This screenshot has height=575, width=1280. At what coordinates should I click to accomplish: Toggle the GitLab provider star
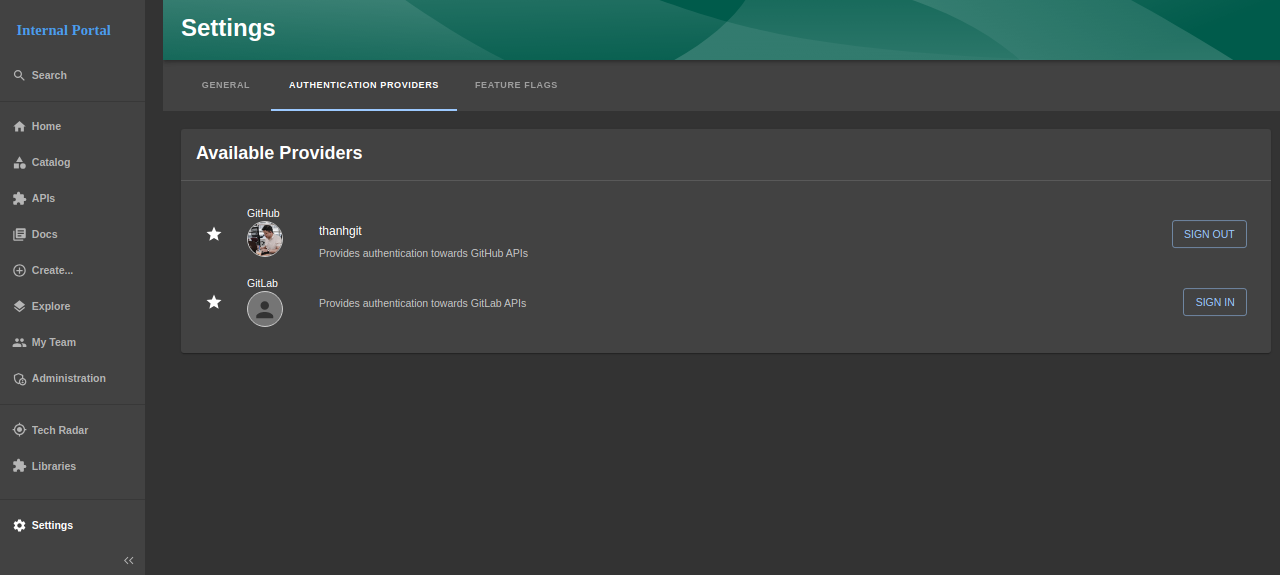(x=214, y=302)
